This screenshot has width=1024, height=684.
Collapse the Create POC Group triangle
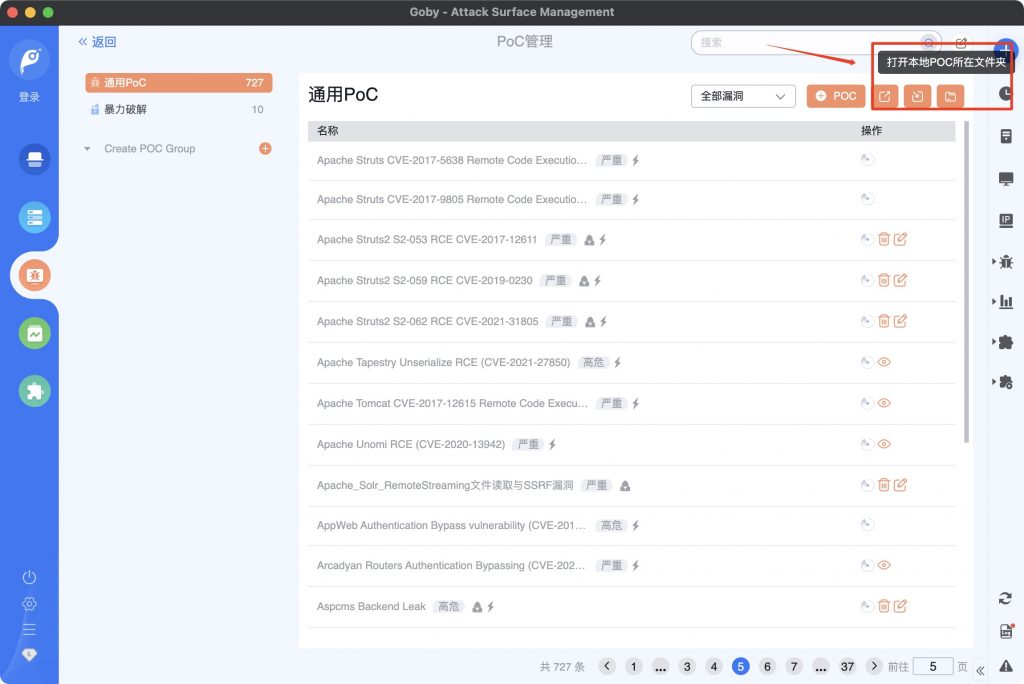[x=87, y=149]
